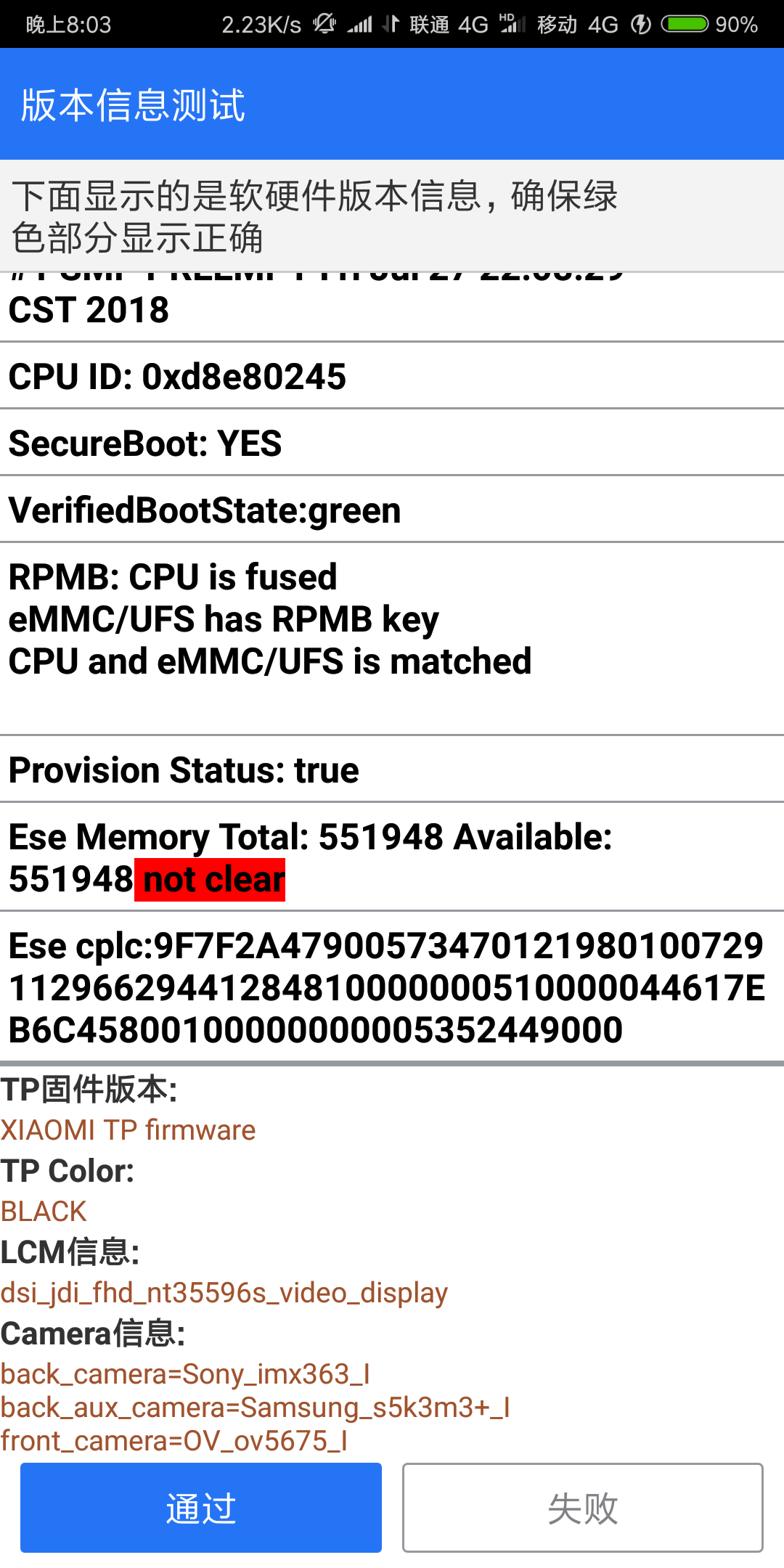Tap the 2.23K/s network speed indicator

click(261, 25)
